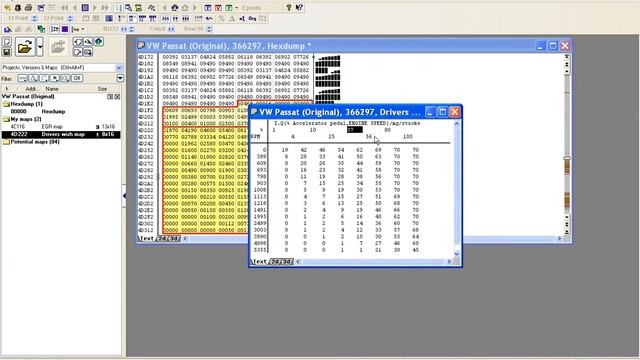Toggle the first filter button beside Filter label
640x360 pixels.
tap(23, 78)
